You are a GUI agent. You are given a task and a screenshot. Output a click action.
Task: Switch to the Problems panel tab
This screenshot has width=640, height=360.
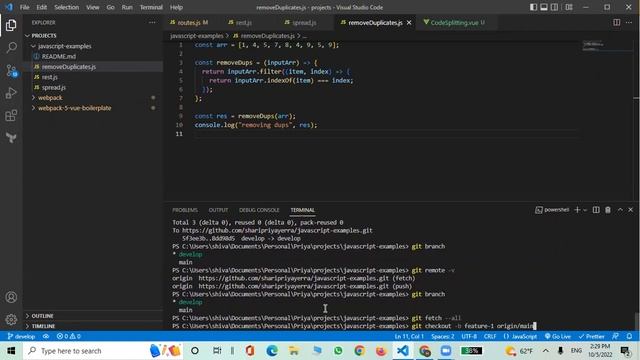pyautogui.click(x=185, y=210)
